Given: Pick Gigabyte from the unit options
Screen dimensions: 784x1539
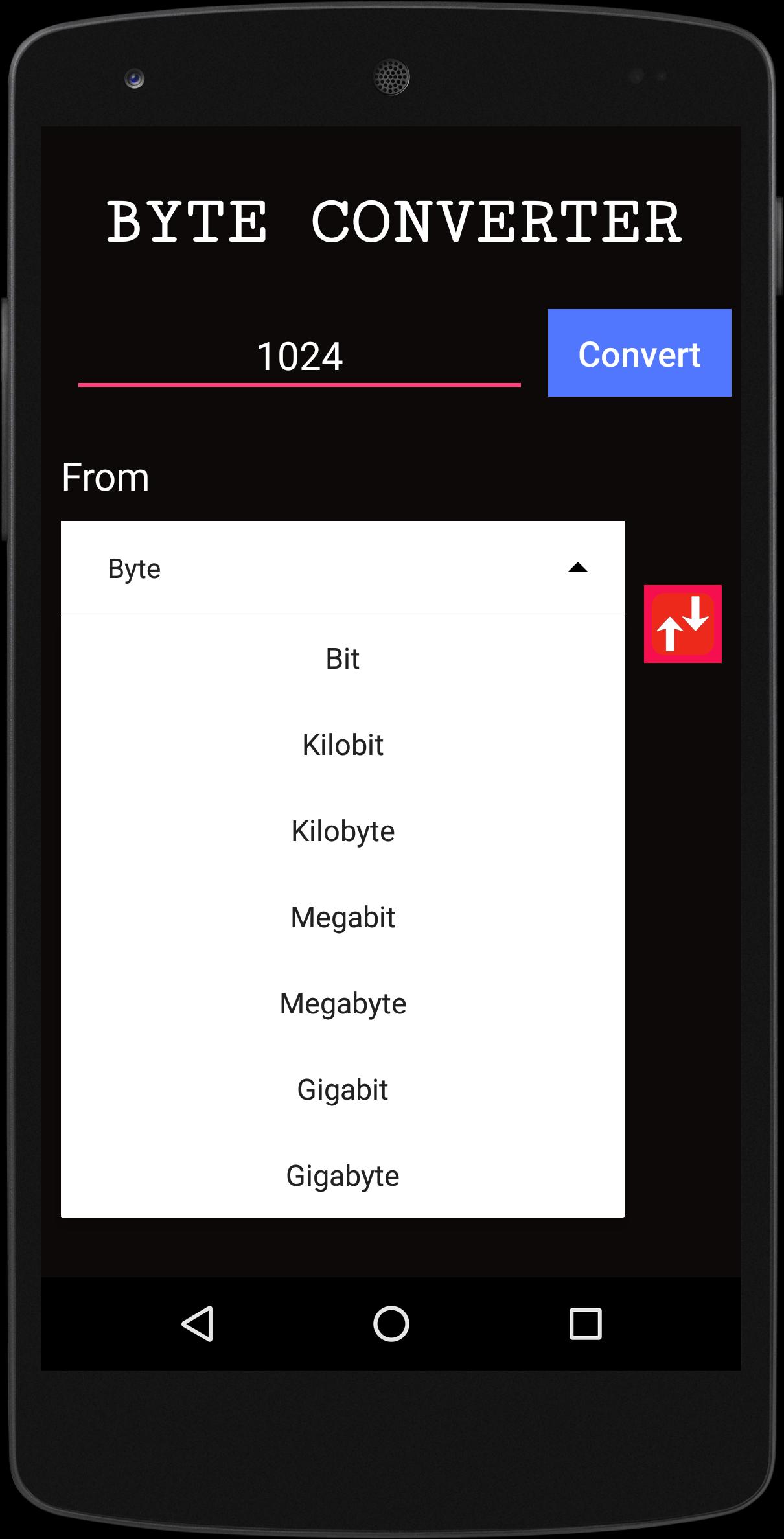Looking at the screenshot, I should [343, 1175].
